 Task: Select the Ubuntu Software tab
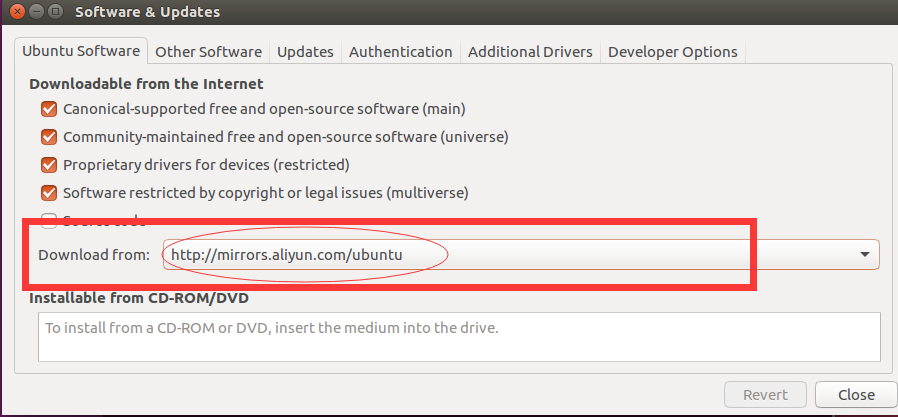(x=82, y=52)
